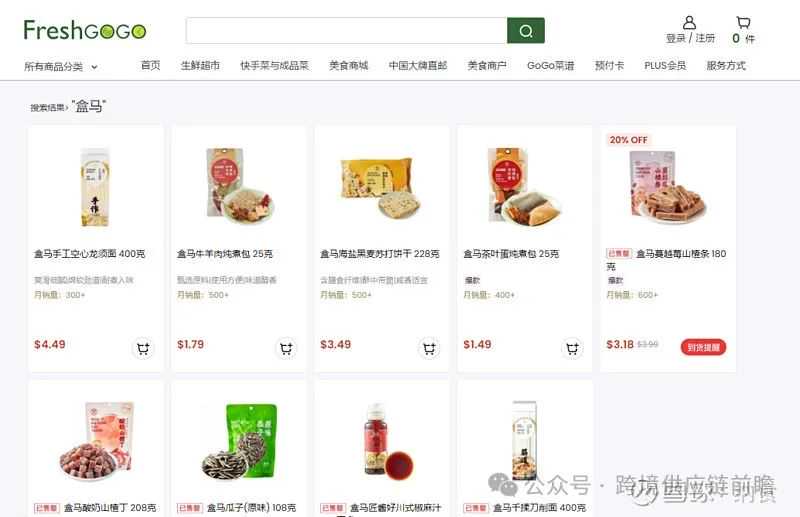Add 盒马海盐黑麦苏打饼干 to cart
800x517 pixels.
pyautogui.click(x=429, y=348)
